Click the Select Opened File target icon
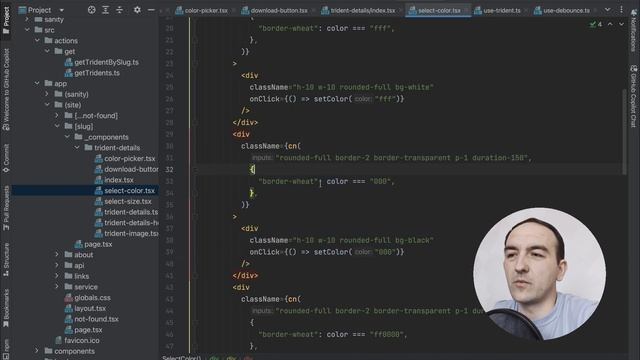The image size is (640, 360). coord(91,10)
